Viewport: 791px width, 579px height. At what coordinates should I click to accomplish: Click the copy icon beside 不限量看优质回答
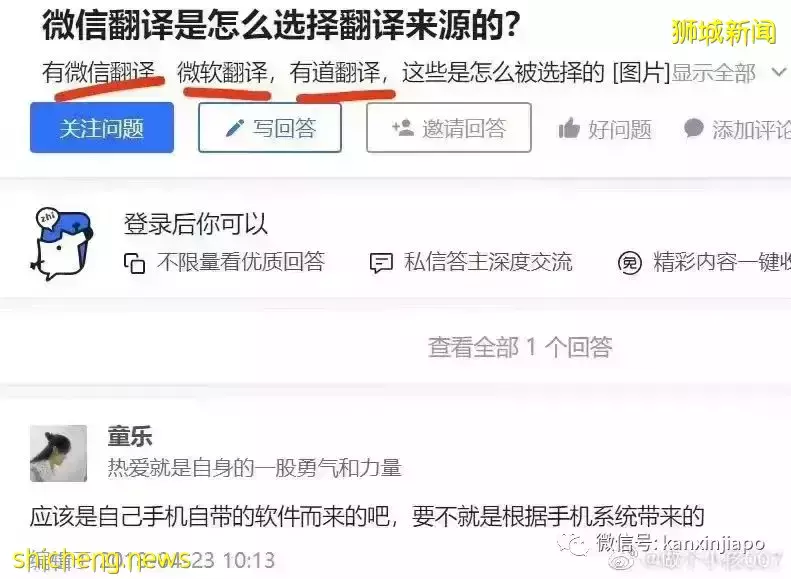pos(134,263)
